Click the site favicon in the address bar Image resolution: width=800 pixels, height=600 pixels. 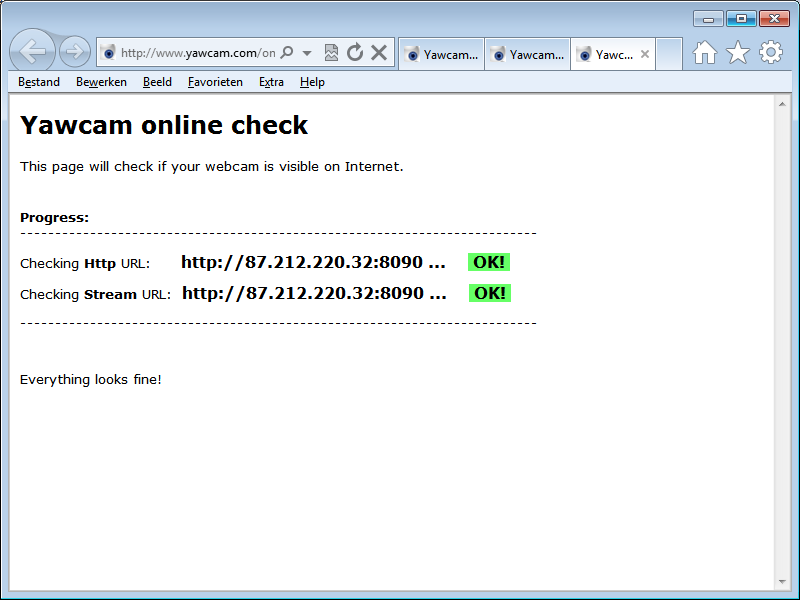[108, 52]
